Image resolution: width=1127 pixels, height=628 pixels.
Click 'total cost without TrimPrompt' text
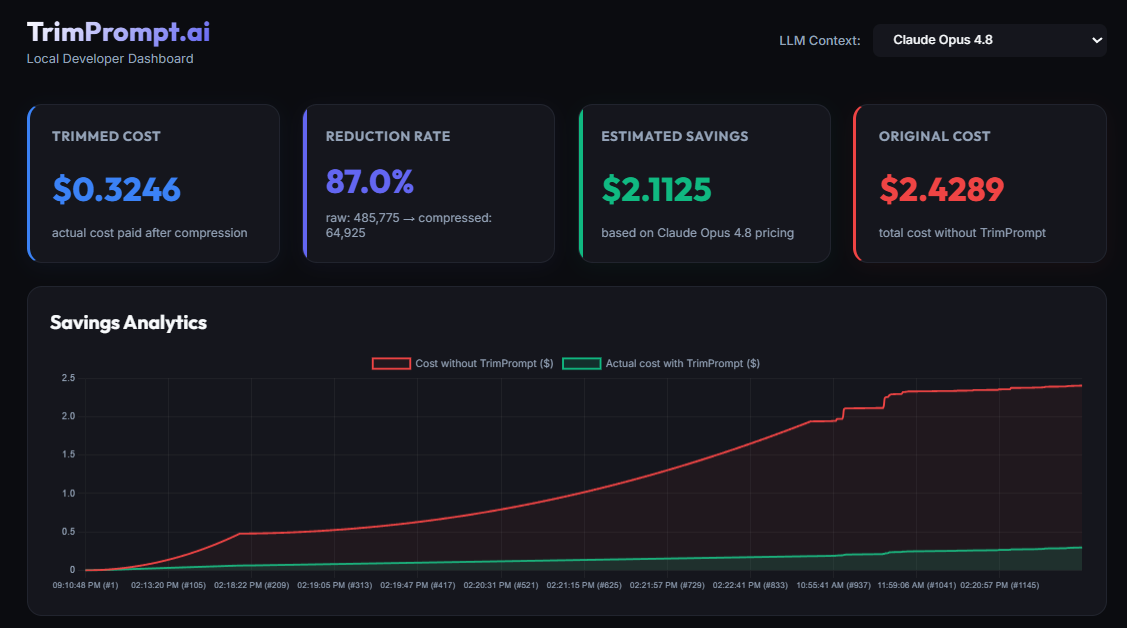962,233
